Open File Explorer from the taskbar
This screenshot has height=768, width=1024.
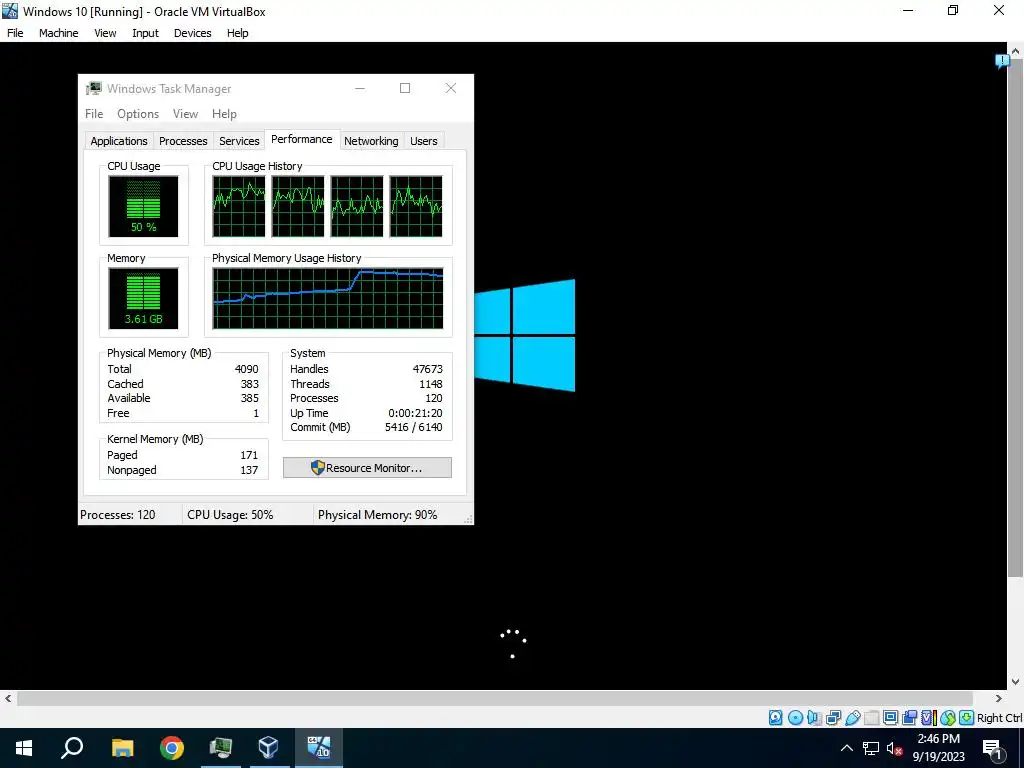pos(122,748)
